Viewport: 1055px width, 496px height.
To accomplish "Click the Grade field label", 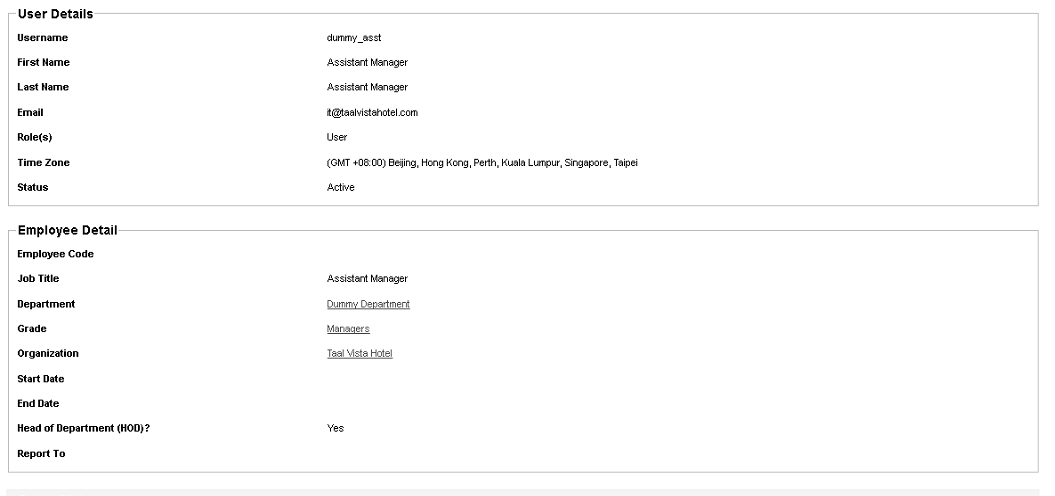I will tap(32, 329).
